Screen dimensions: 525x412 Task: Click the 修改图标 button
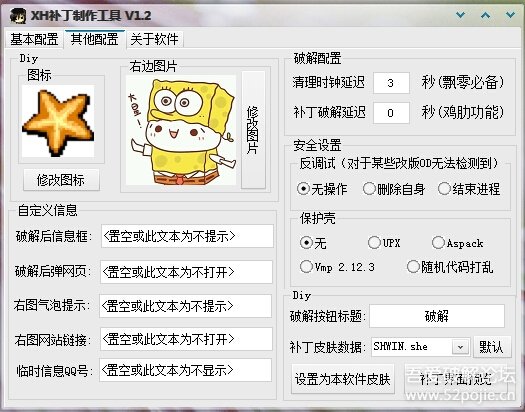coord(61,180)
